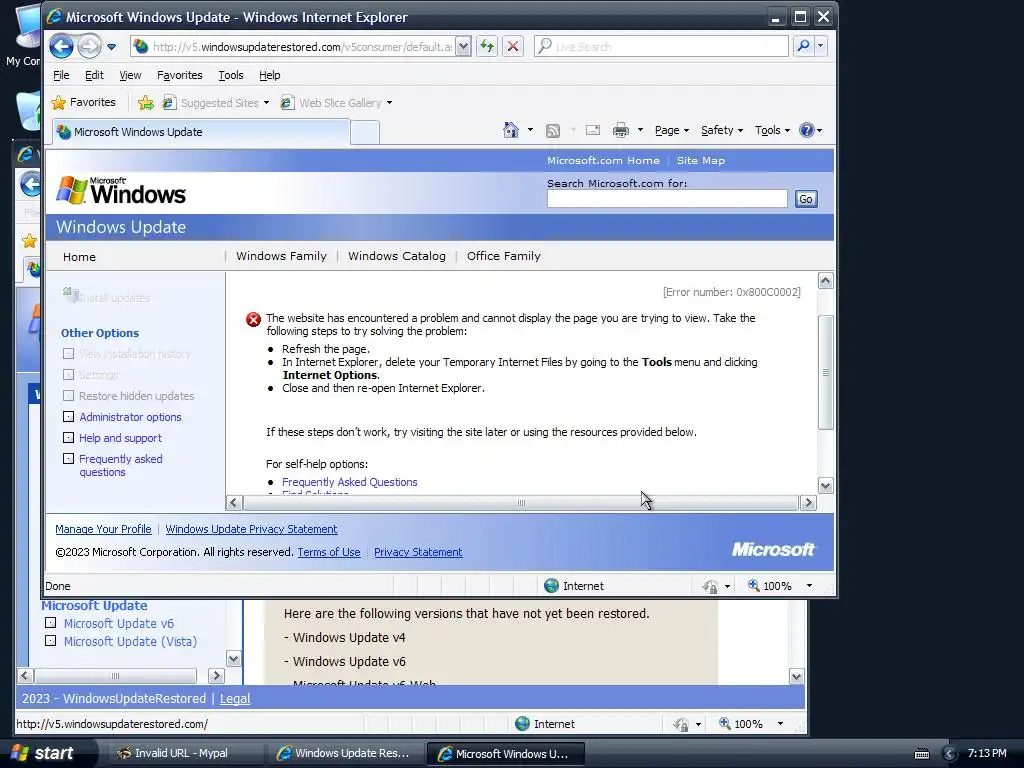
Task: Click the Windows logo on the page
Action: (x=121, y=191)
